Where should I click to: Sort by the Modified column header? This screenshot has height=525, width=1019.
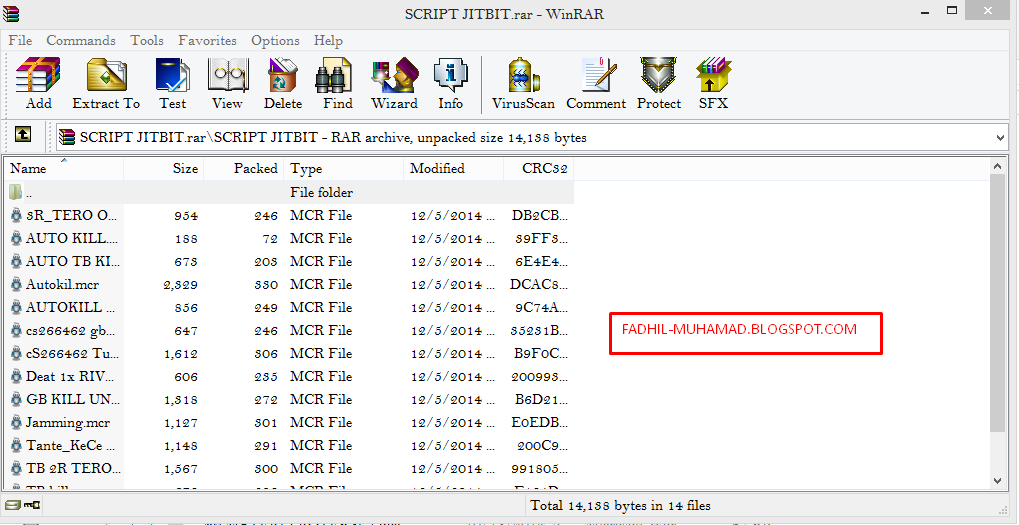coord(454,168)
